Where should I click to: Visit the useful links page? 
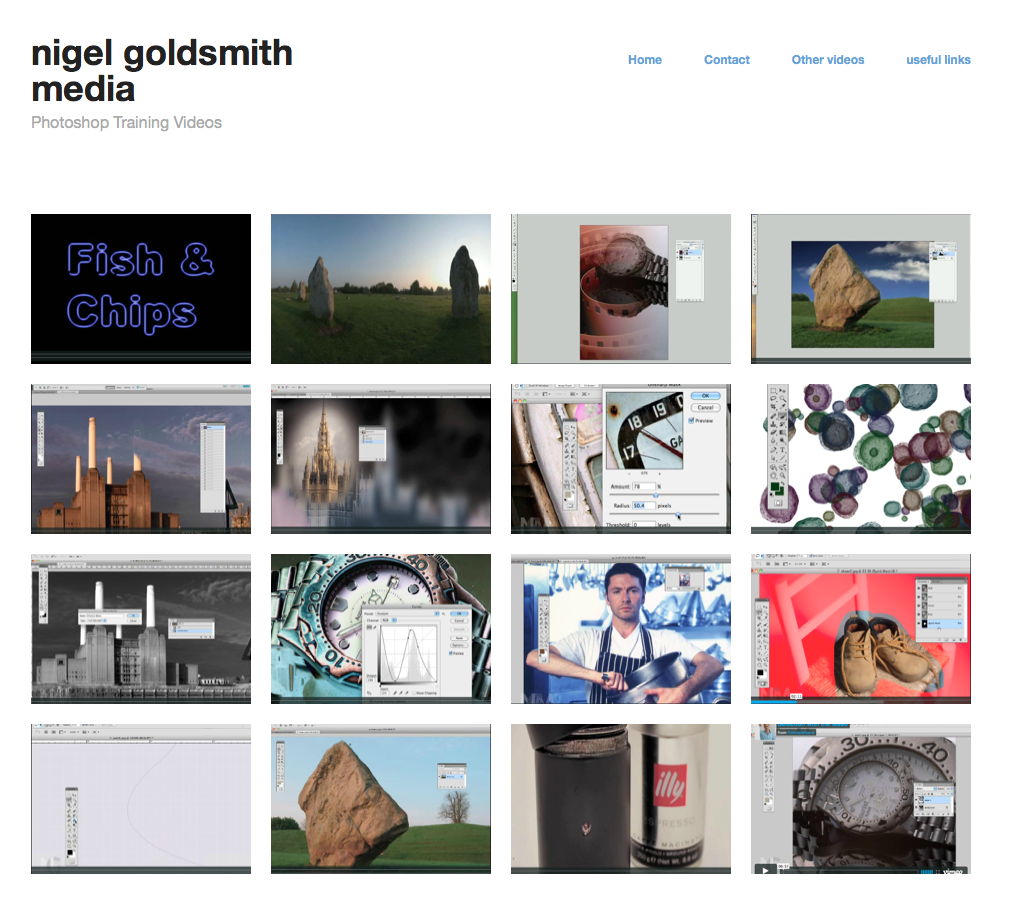coord(938,59)
